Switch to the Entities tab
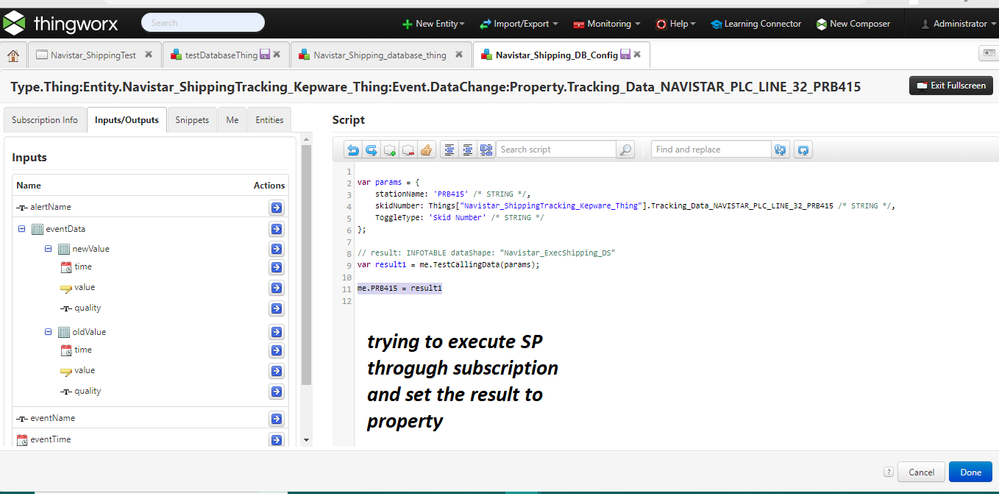 [270, 120]
